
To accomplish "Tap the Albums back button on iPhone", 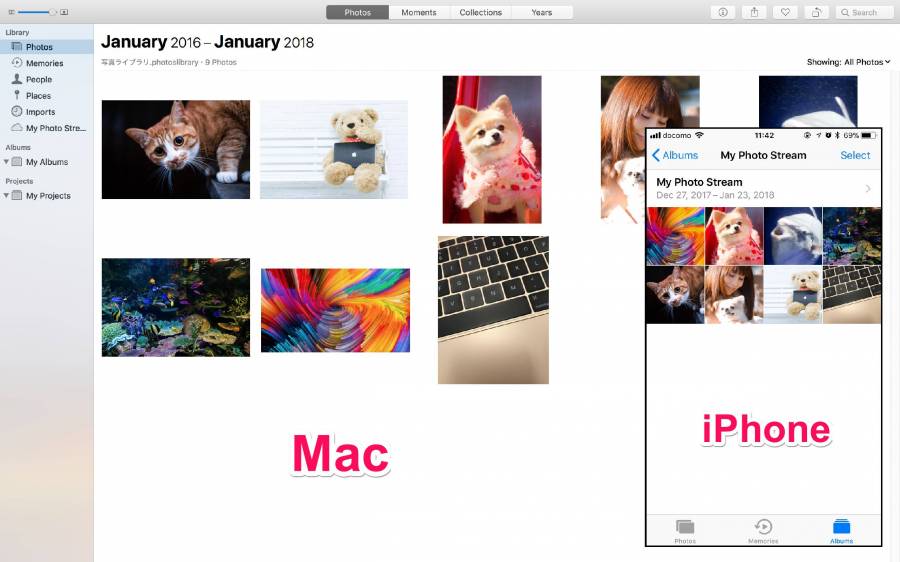I will click(675, 155).
